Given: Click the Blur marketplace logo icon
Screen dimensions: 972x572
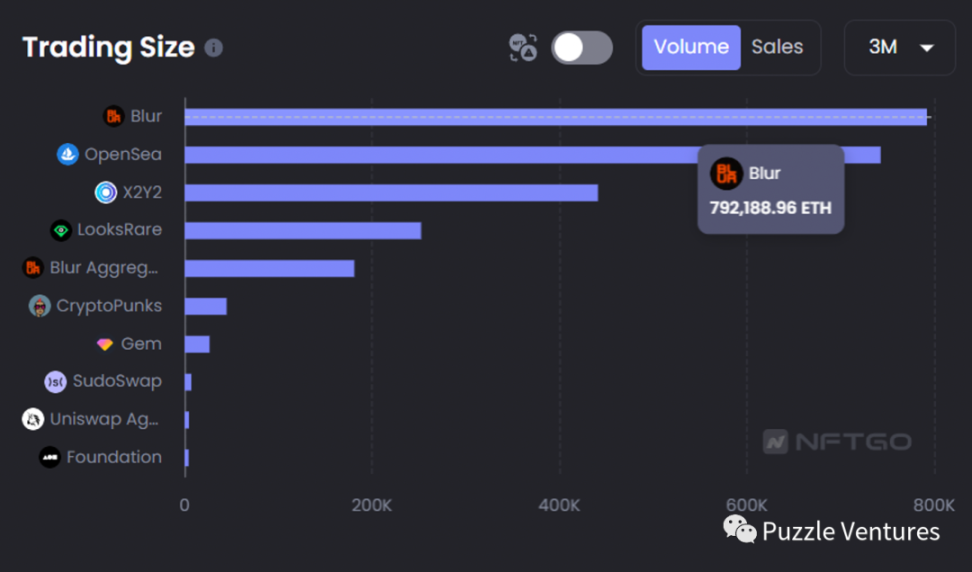Looking at the screenshot, I should point(114,117).
